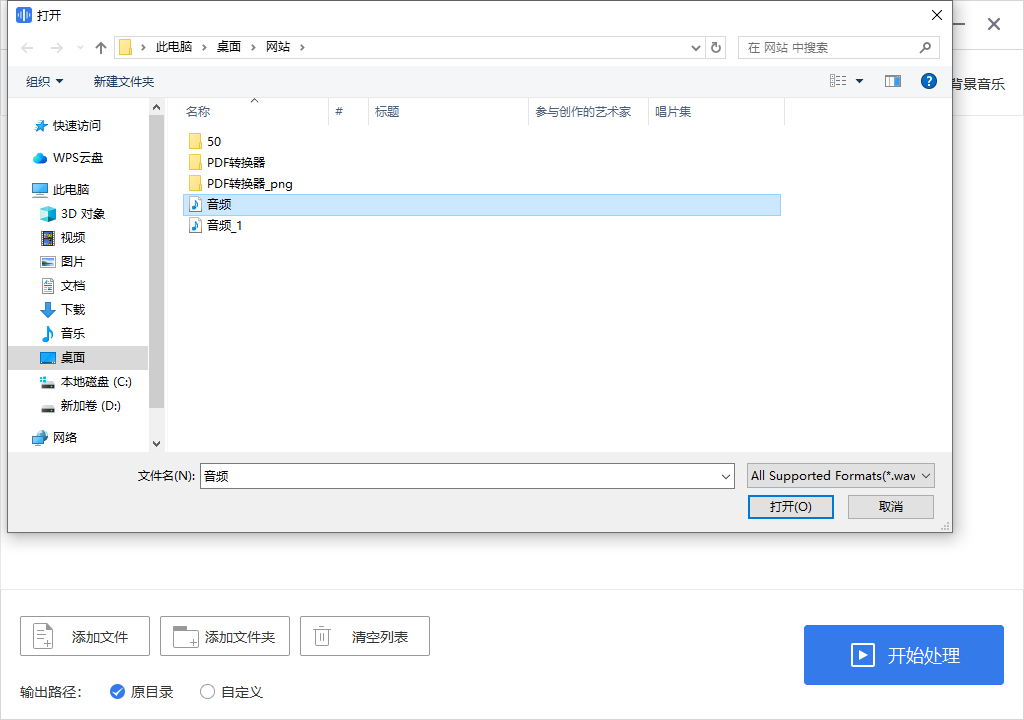Screen dimensions: 1024x720
Task: Close the 打开 file dialog
Action: click(x=936, y=15)
